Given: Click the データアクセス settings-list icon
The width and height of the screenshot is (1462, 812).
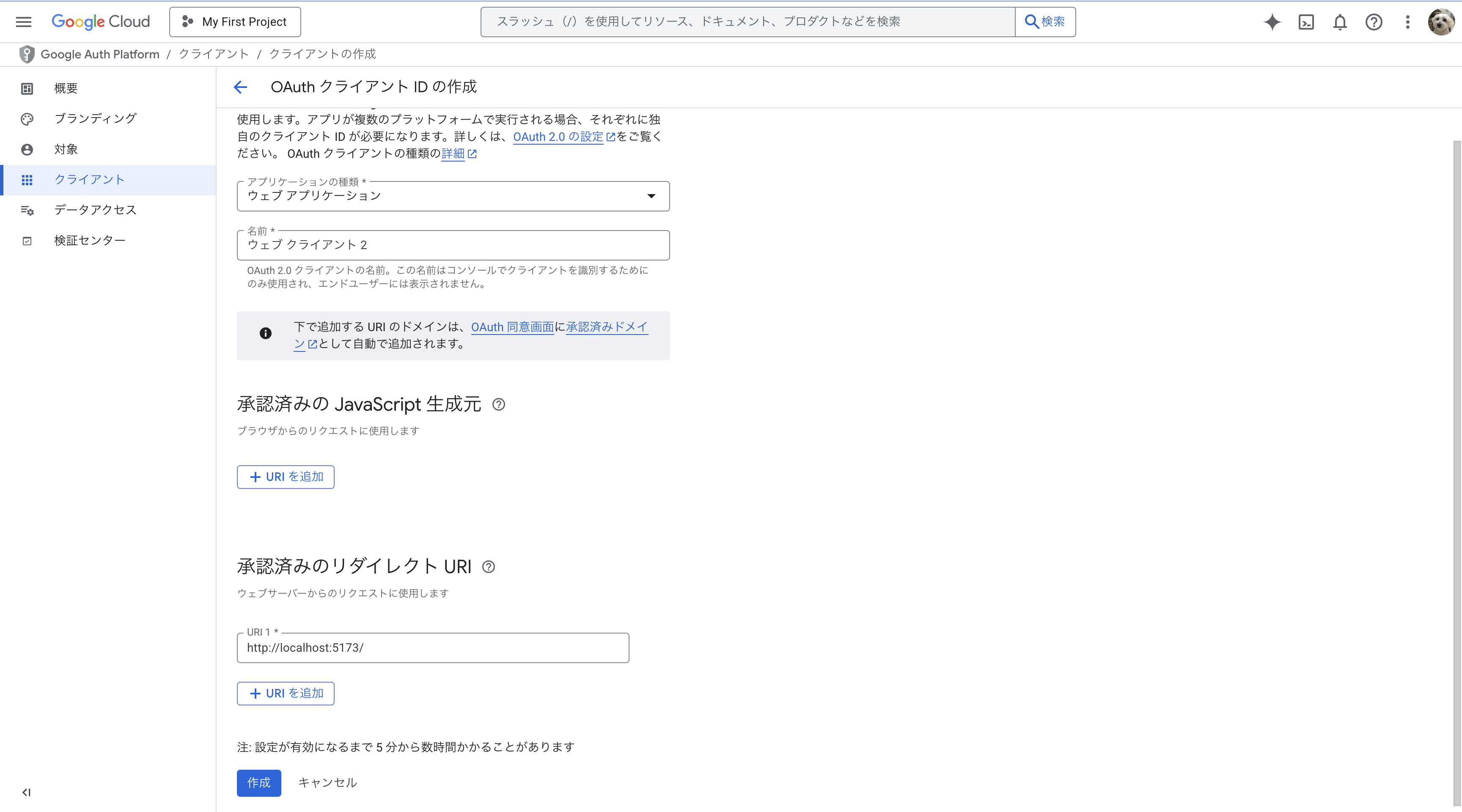Looking at the screenshot, I should [27, 211].
